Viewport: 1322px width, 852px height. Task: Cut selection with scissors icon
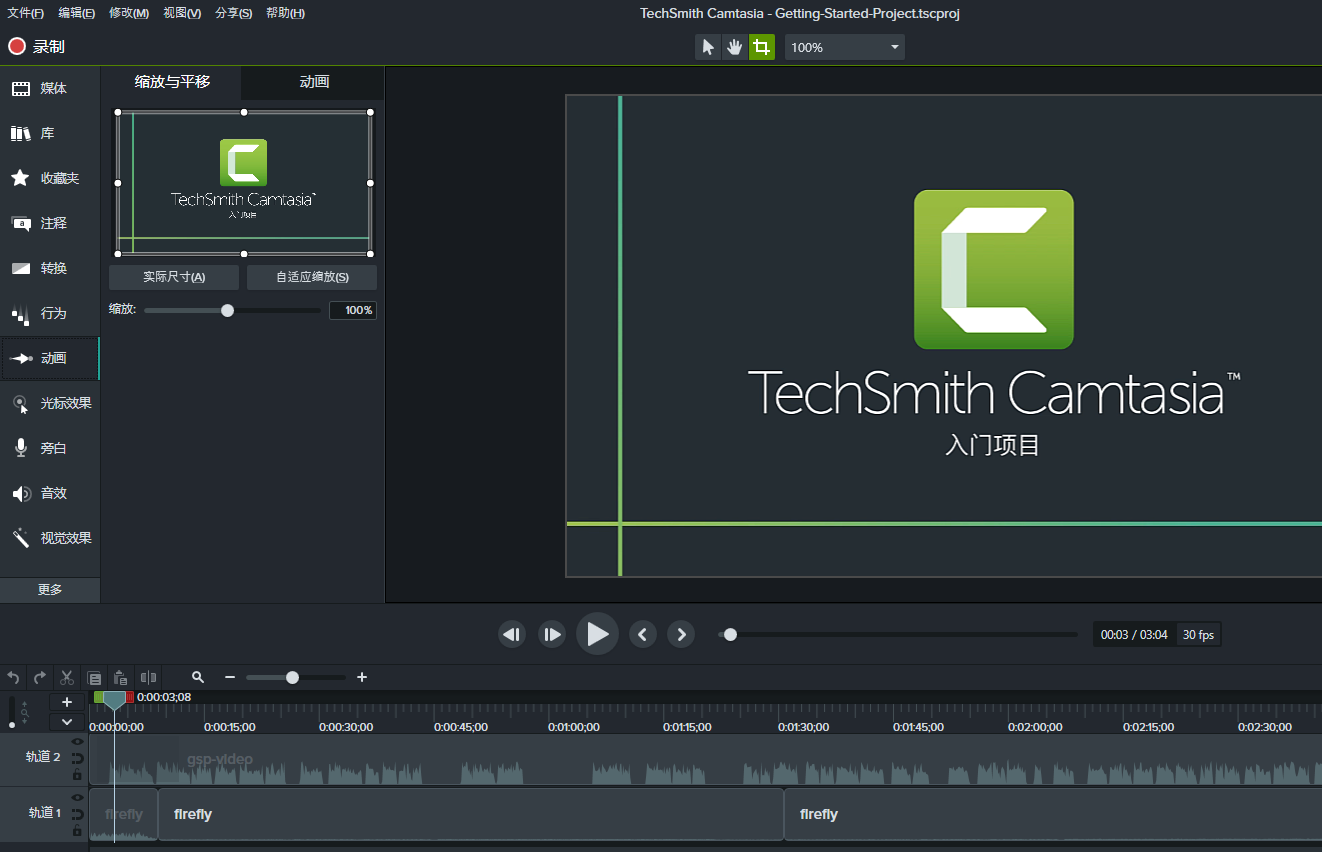[67, 677]
